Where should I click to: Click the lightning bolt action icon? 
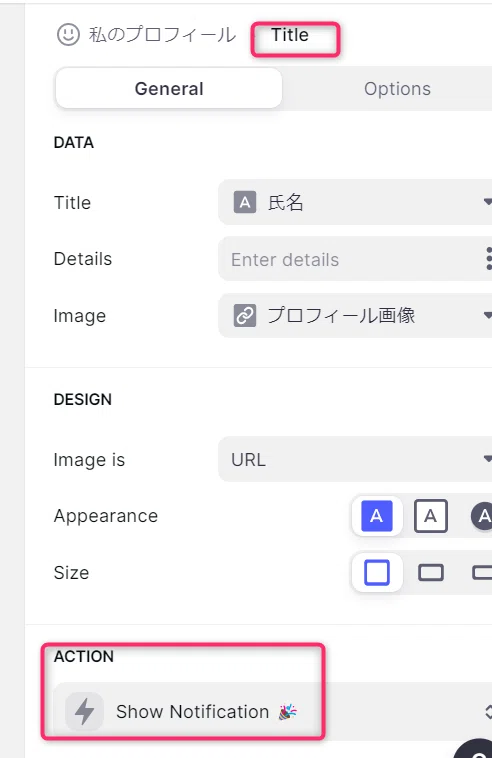click(x=85, y=711)
